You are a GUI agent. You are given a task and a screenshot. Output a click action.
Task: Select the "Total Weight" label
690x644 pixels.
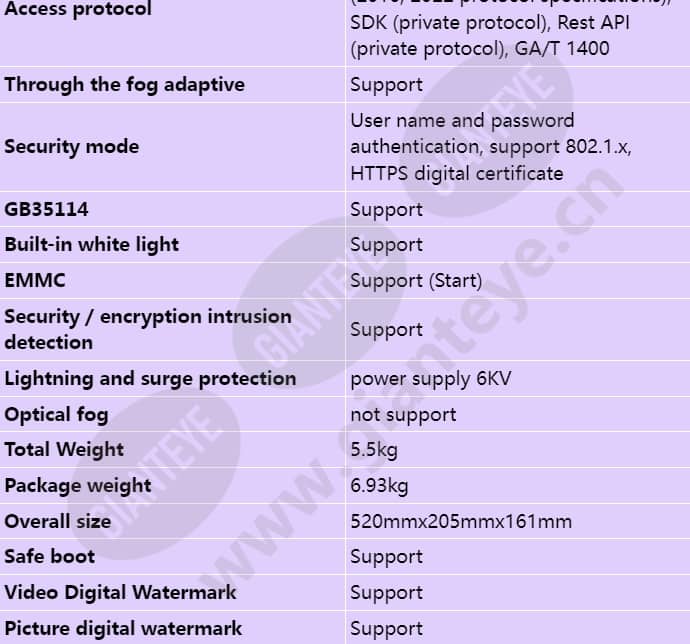(x=64, y=449)
